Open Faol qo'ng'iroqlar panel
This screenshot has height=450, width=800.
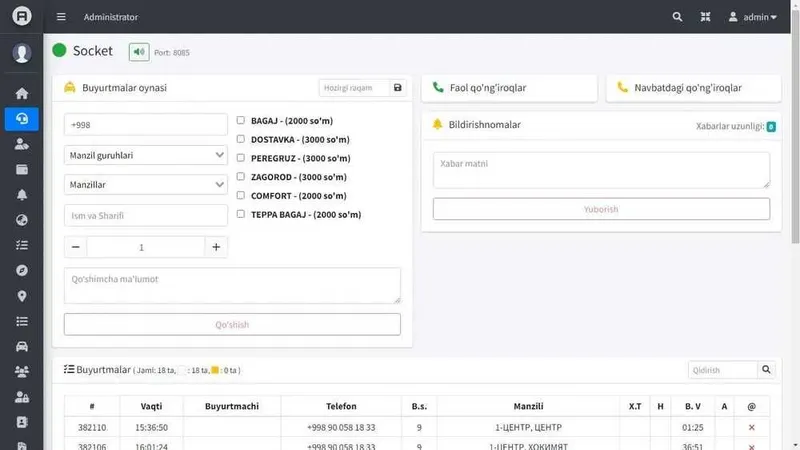tap(509, 88)
